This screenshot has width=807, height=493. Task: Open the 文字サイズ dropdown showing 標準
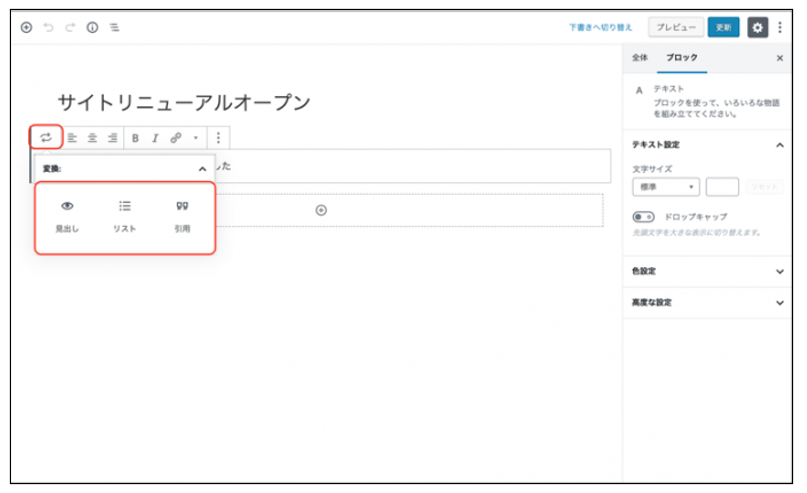(665, 187)
